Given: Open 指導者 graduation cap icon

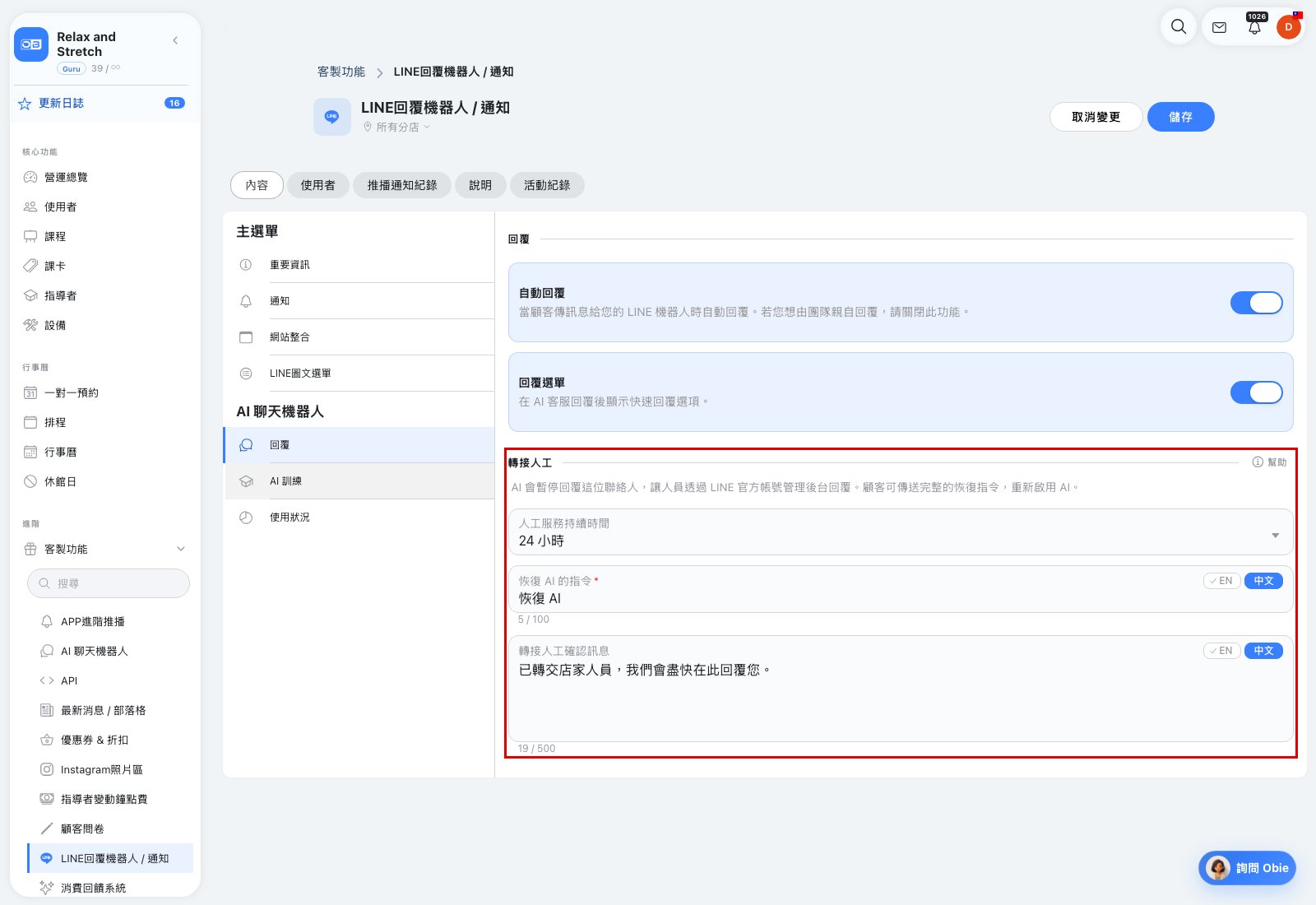Looking at the screenshot, I should 30,295.
